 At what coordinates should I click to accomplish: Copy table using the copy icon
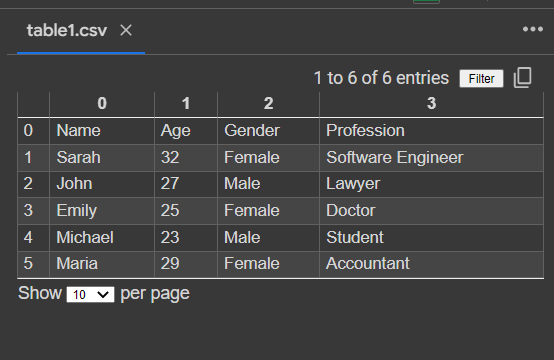523,78
